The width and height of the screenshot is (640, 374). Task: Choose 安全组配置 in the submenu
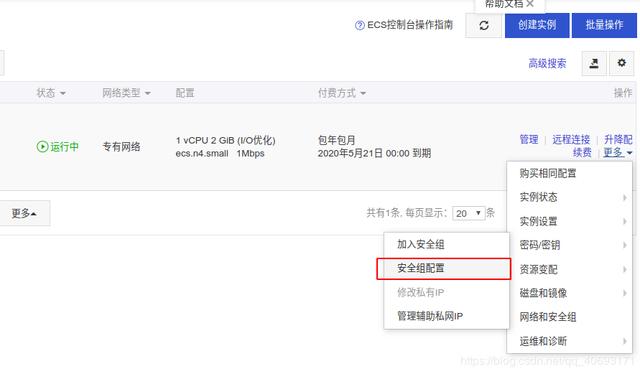pyautogui.click(x=447, y=268)
